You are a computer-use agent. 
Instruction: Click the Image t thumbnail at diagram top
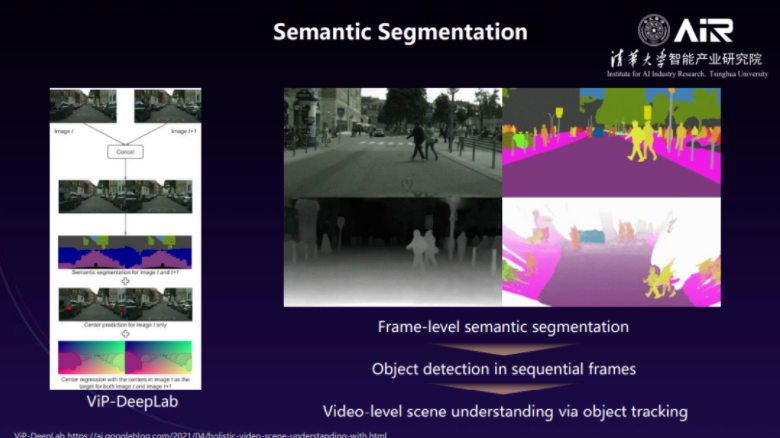pos(83,107)
